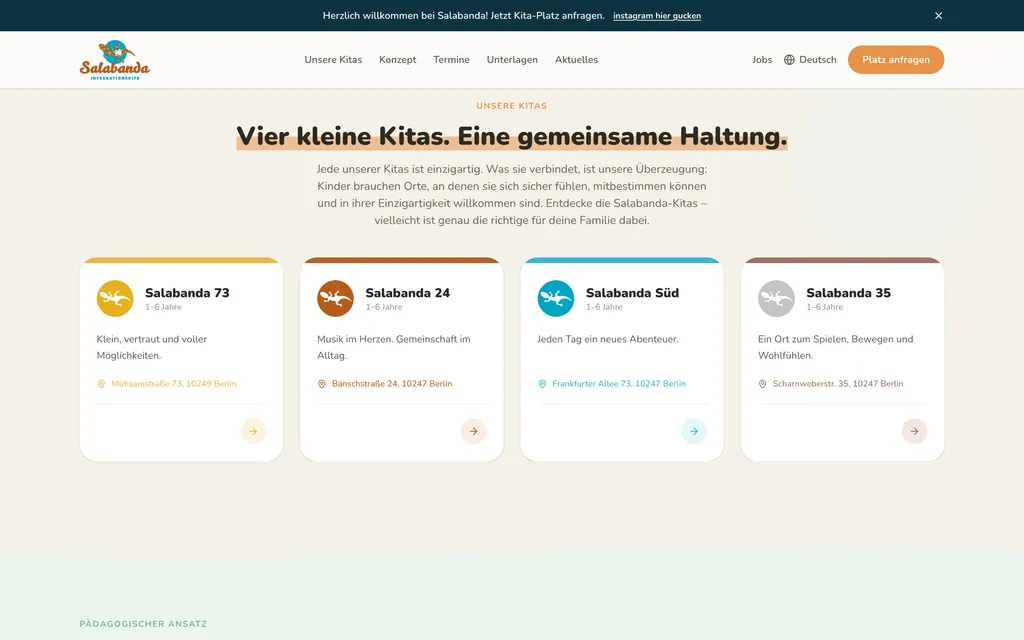Select address 'Bänschstraße 24, 10247 Berlin'
Viewport: 1024px width, 640px height.
click(392, 383)
